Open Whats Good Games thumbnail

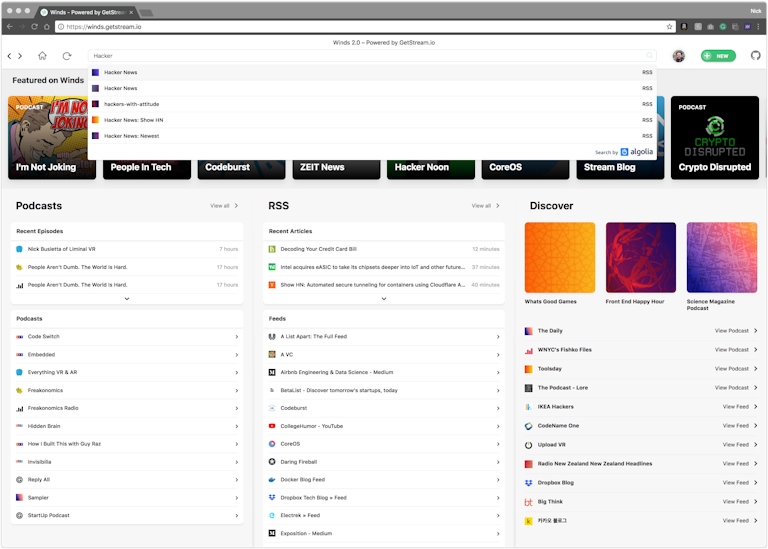coord(560,258)
